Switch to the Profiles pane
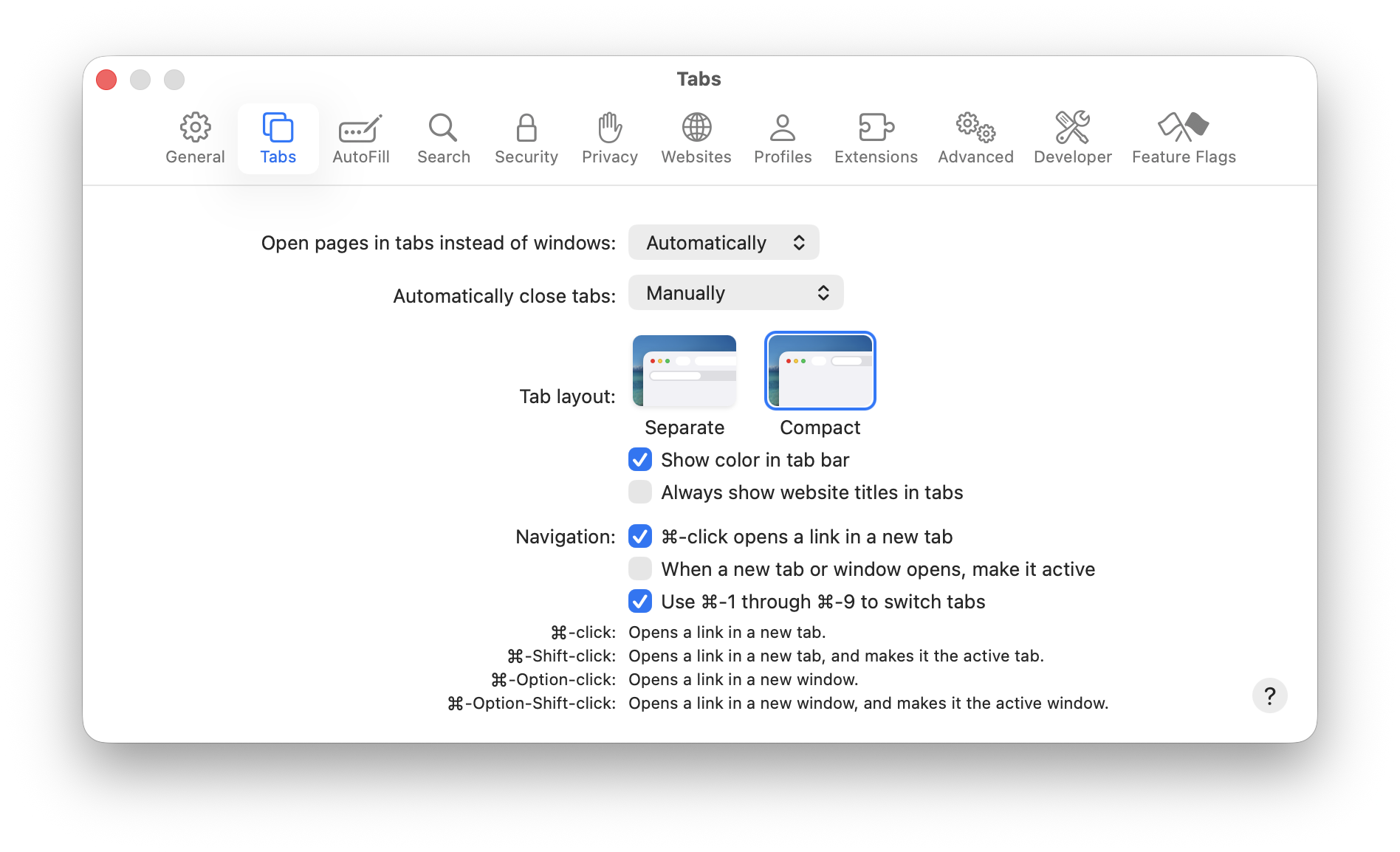Image resolution: width=1400 pixels, height=852 pixels. pyautogui.click(x=782, y=137)
